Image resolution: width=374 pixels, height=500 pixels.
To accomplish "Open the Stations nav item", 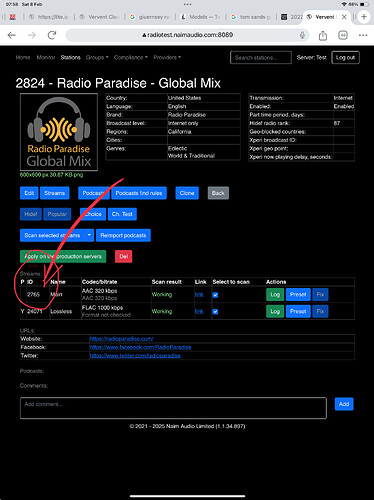I will pyautogui.click(x=70, y=57).
